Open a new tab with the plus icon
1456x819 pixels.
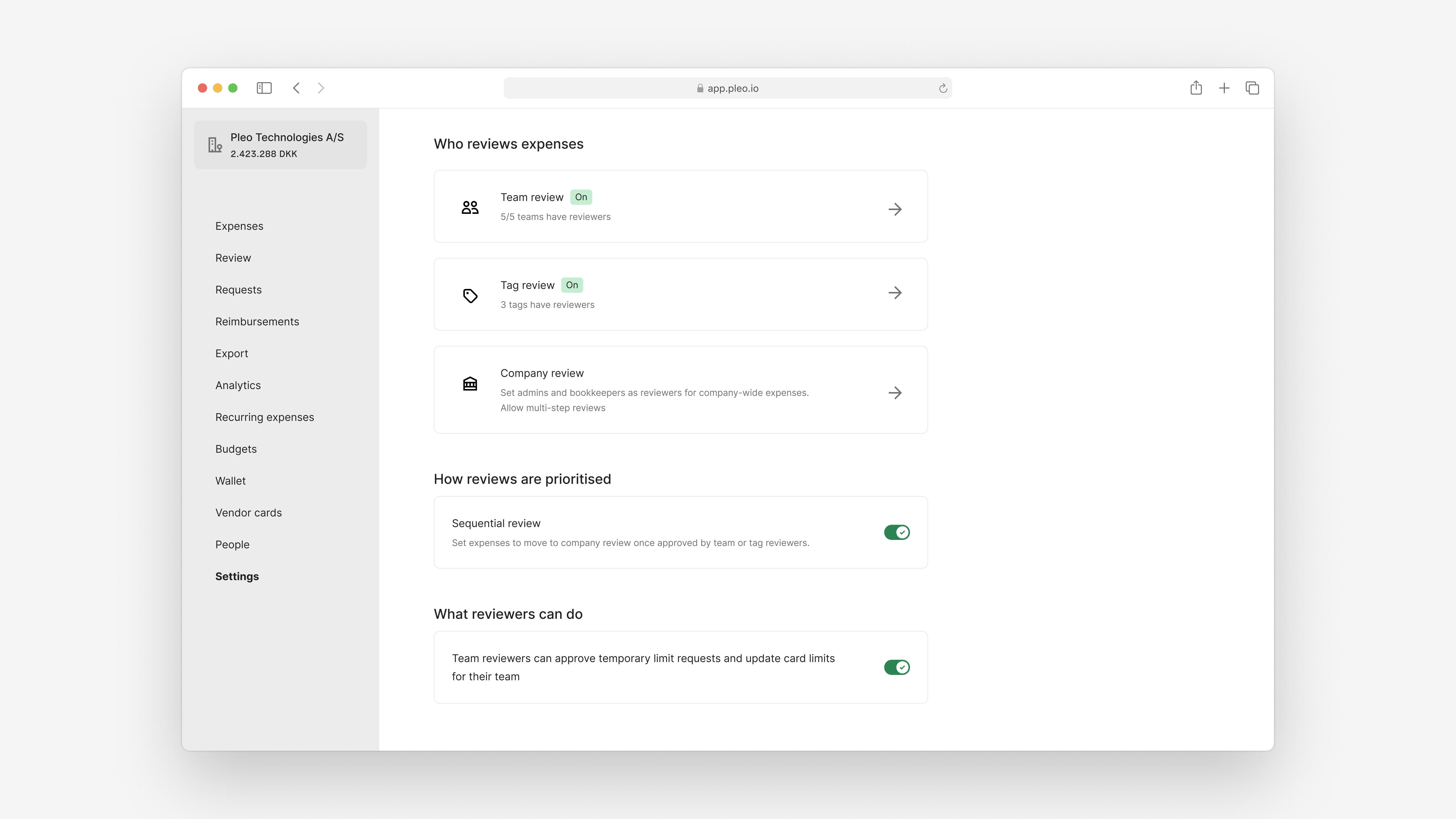(1224, 88)
